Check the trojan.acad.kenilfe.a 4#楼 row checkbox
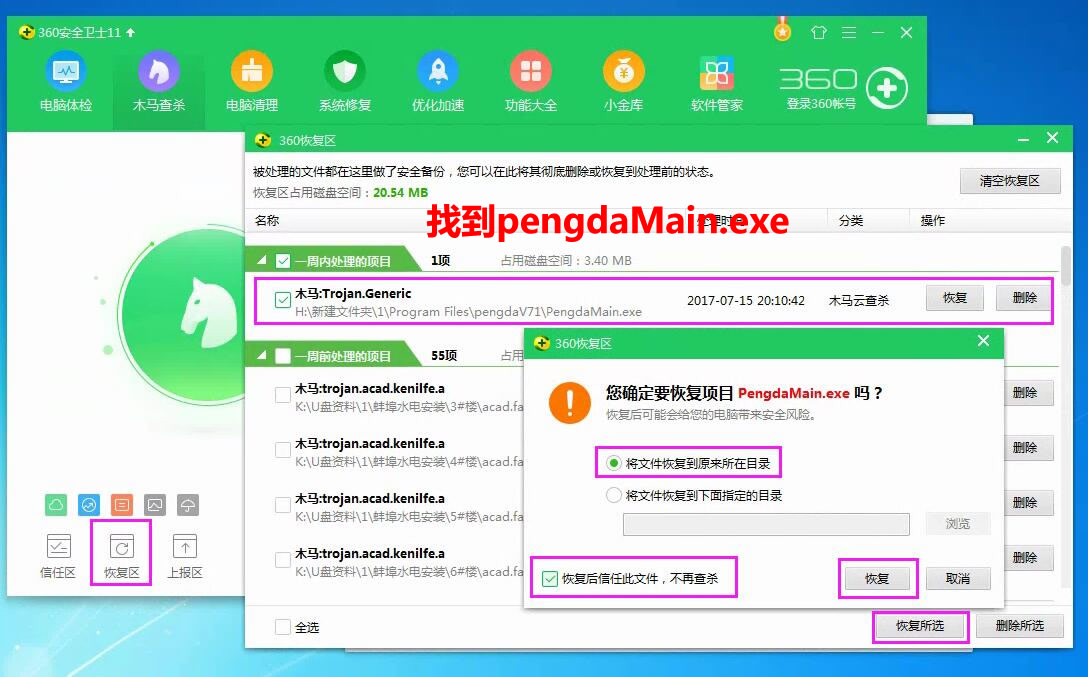Screen dimensions: 1088x677 click(282, 450)
